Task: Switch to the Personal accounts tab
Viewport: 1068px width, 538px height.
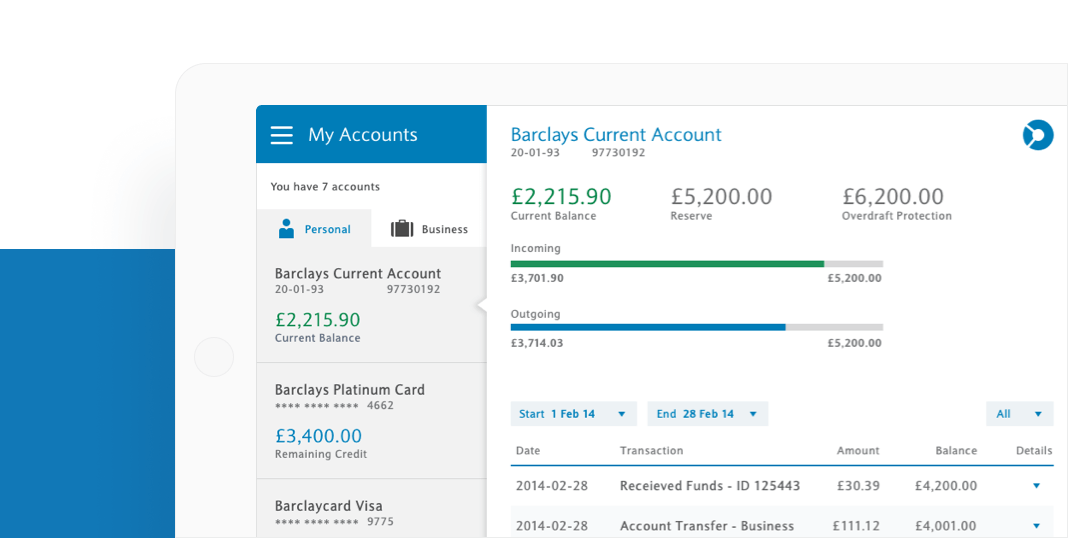Action: 314,228
